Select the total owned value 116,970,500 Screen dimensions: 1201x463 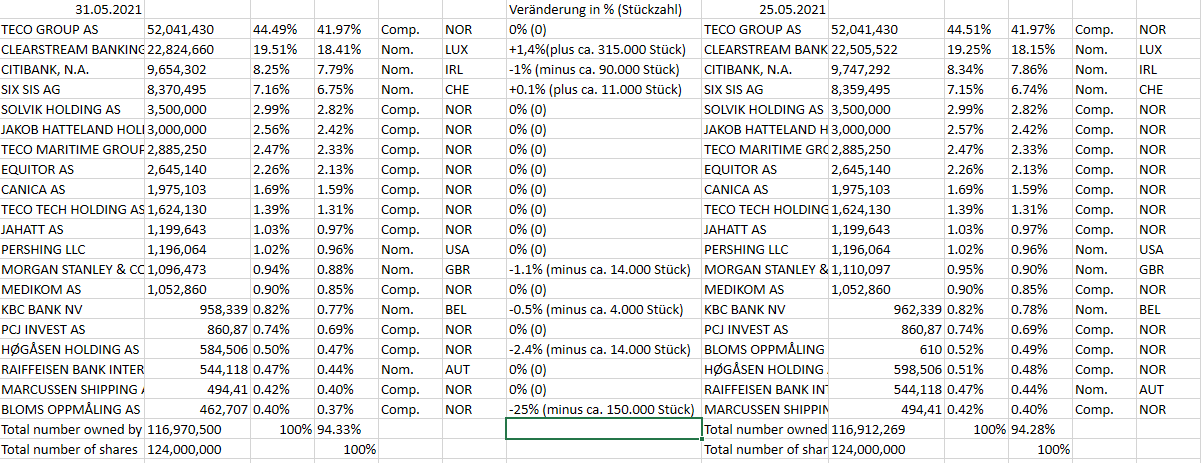pos(184,430)
